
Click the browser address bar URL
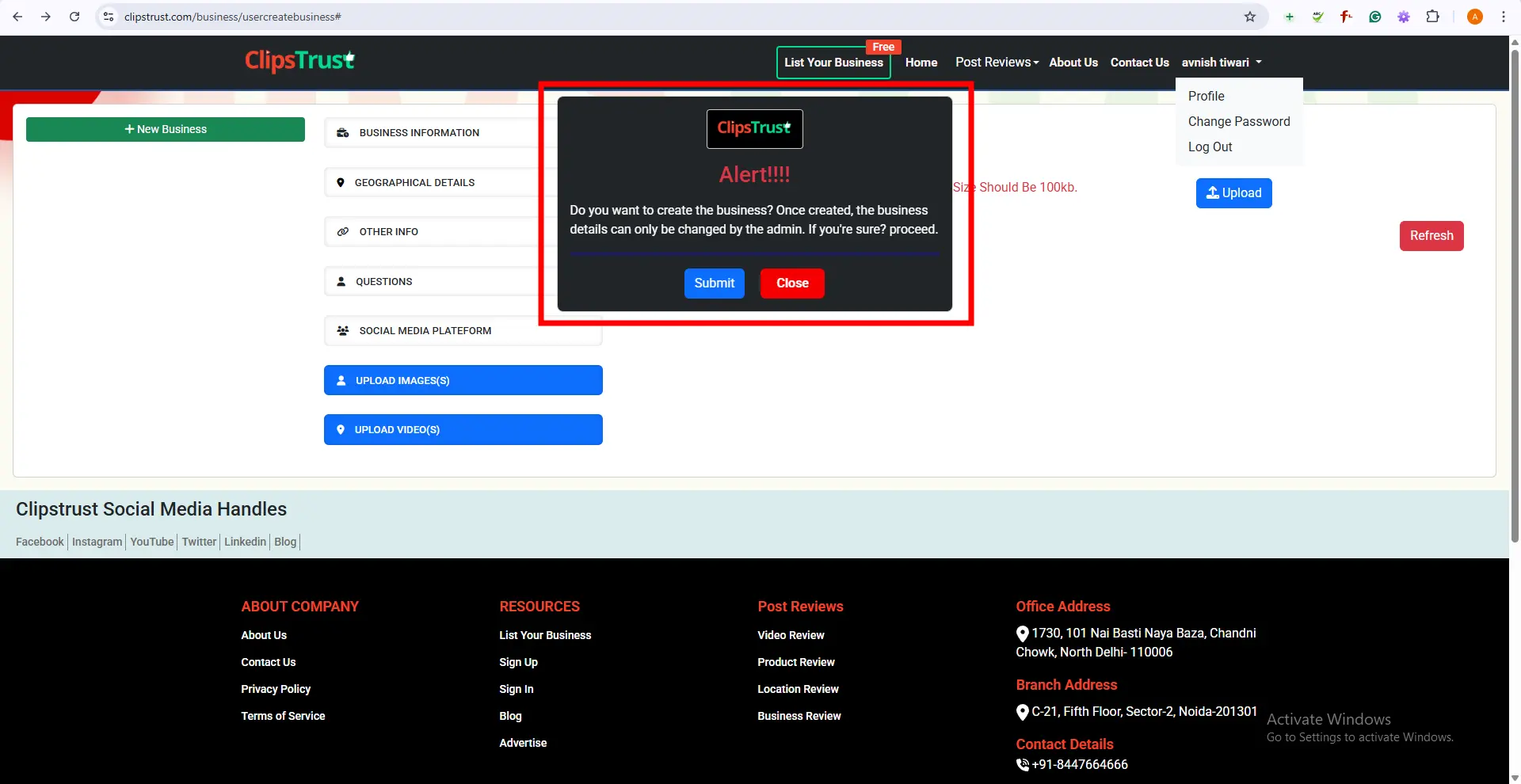[x=233, y=17]
